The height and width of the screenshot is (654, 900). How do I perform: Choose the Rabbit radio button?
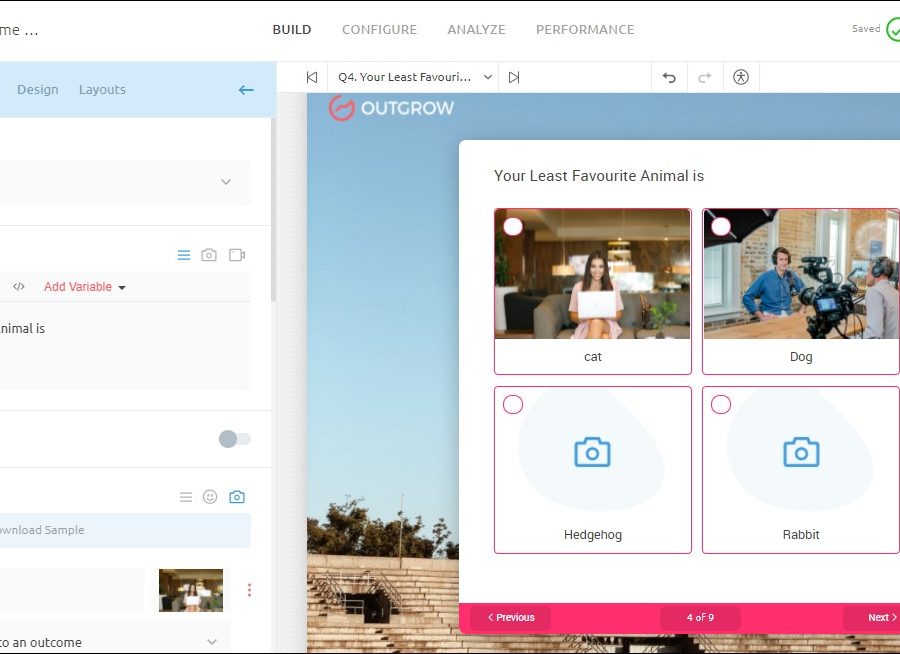(721, 405)
